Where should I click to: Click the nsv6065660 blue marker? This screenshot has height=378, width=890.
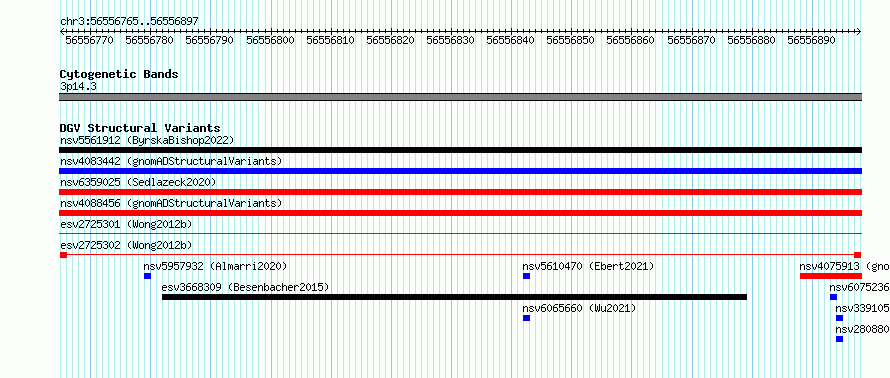pyautogui.click(x=526, y=318)
